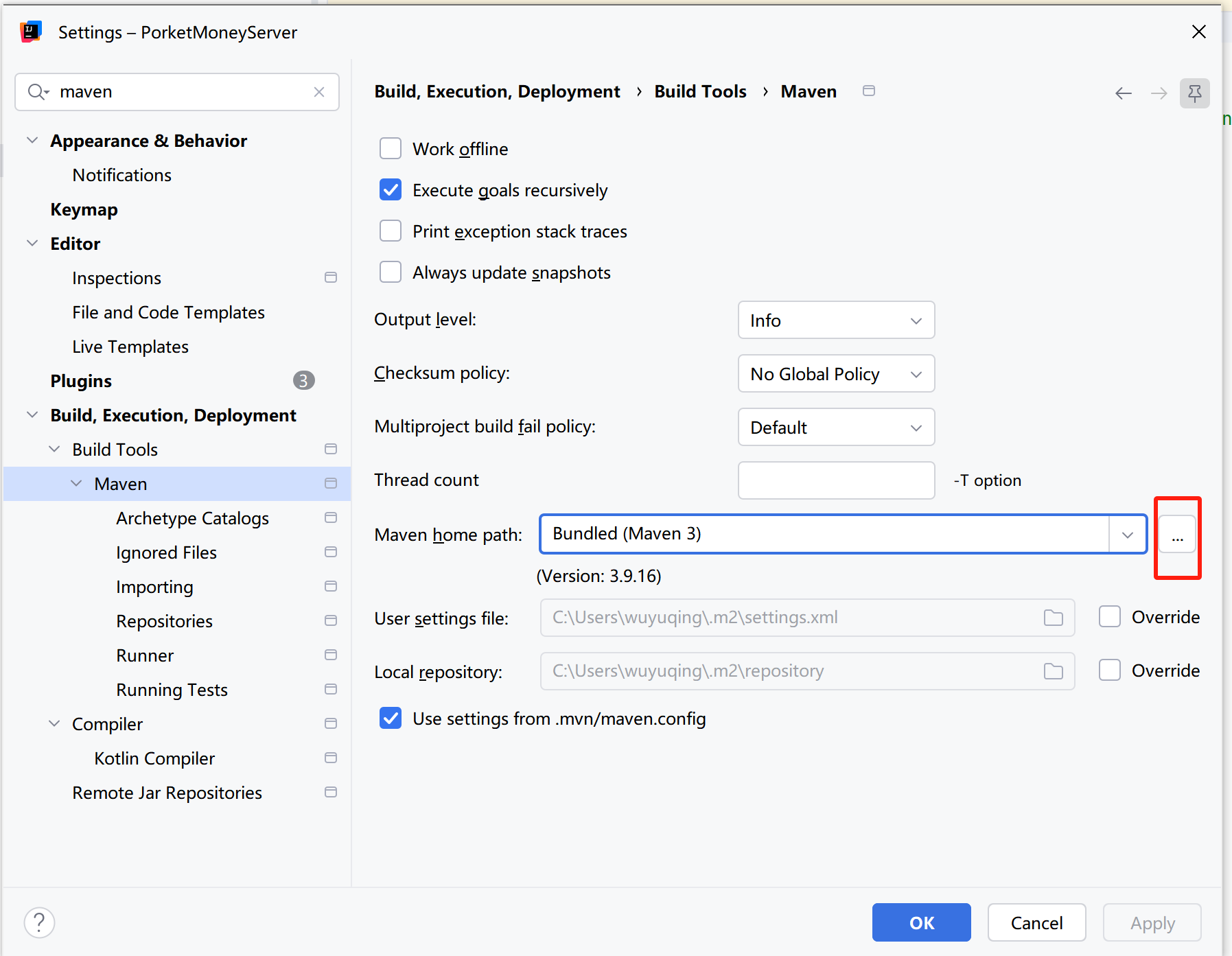
Task: Focus the settings search box
Action: coord(177,92)
